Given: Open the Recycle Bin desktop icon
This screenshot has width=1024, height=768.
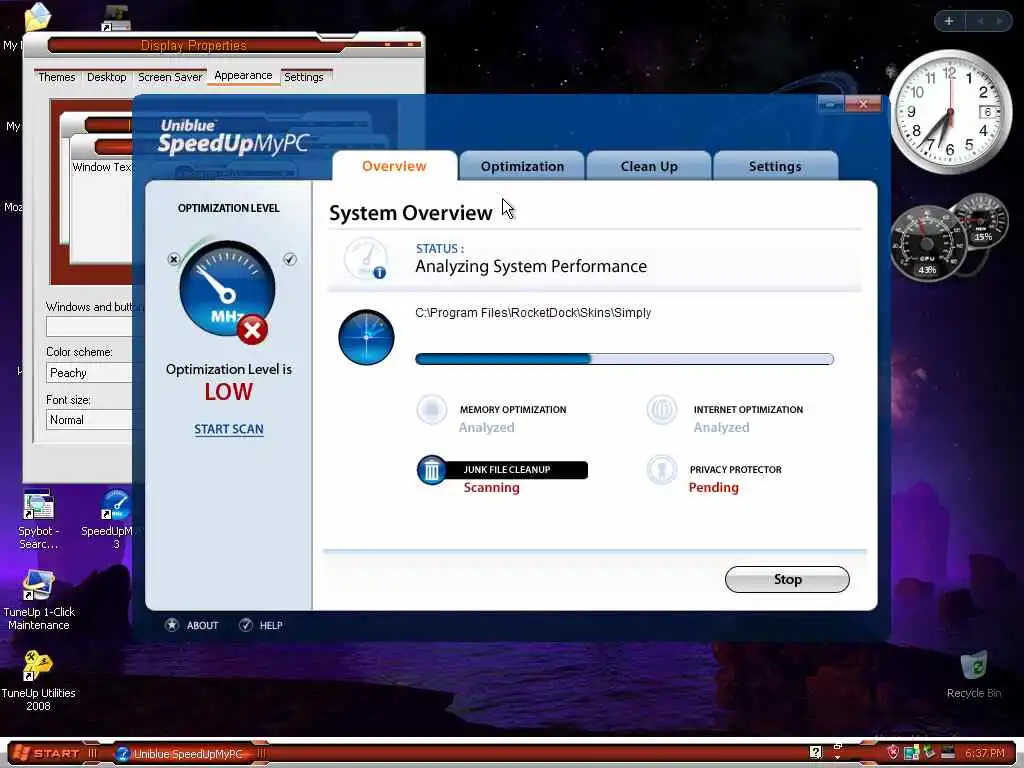Looking at the screenshot, I should click(x=974, y=675).
